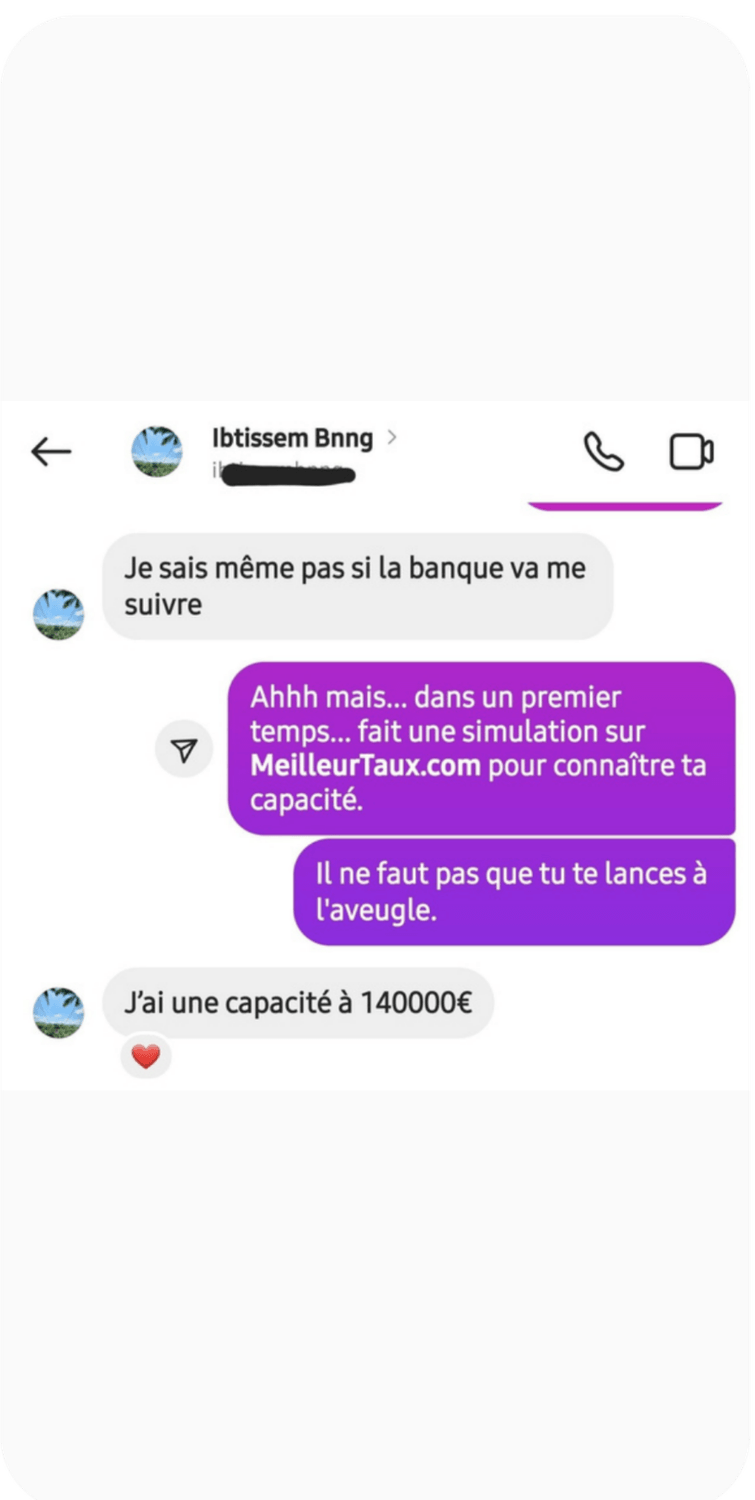Open the MeilleurTaux.com link
Viewport: 755px width, 1500px height.
click(366, 766)
